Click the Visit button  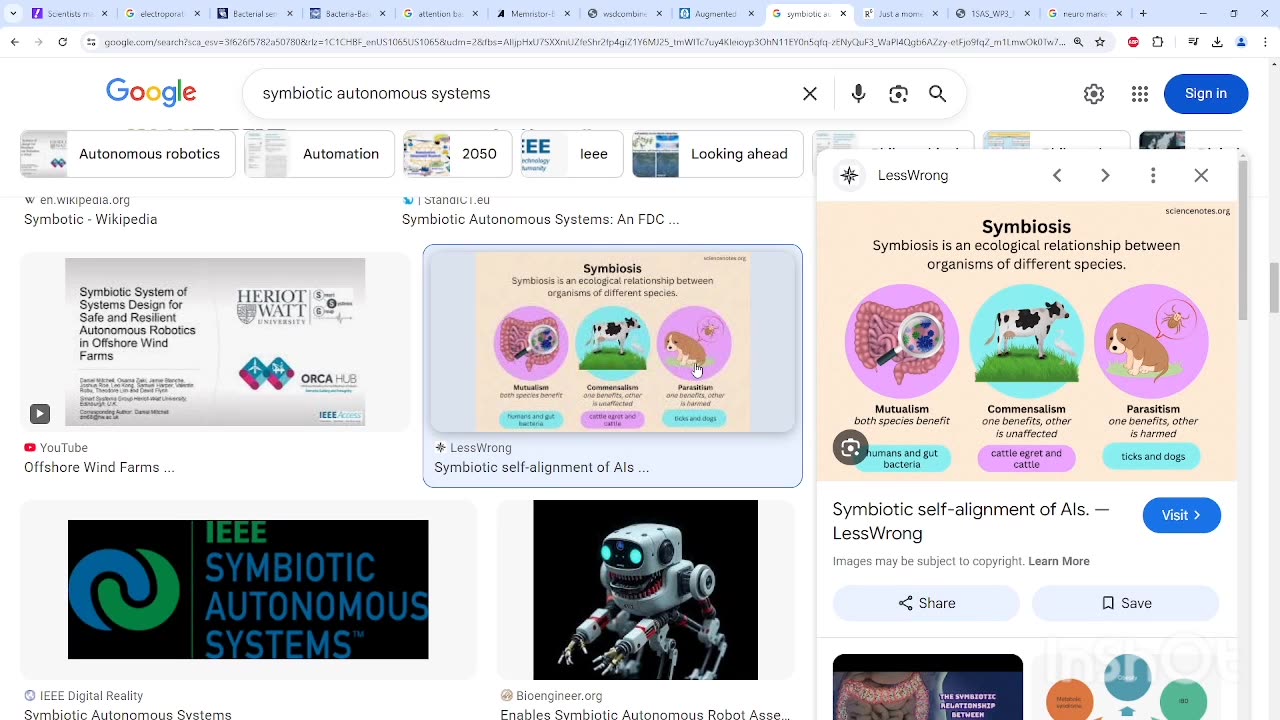click(x=1181, y=515)
